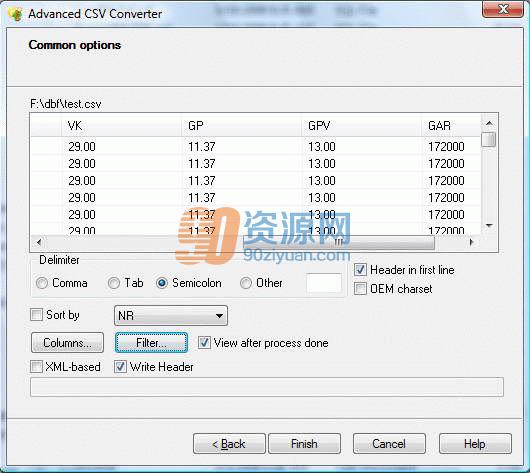Click the custom delimiter input field
Viewport: 530px width, 473px height.
tap(324, 283)
